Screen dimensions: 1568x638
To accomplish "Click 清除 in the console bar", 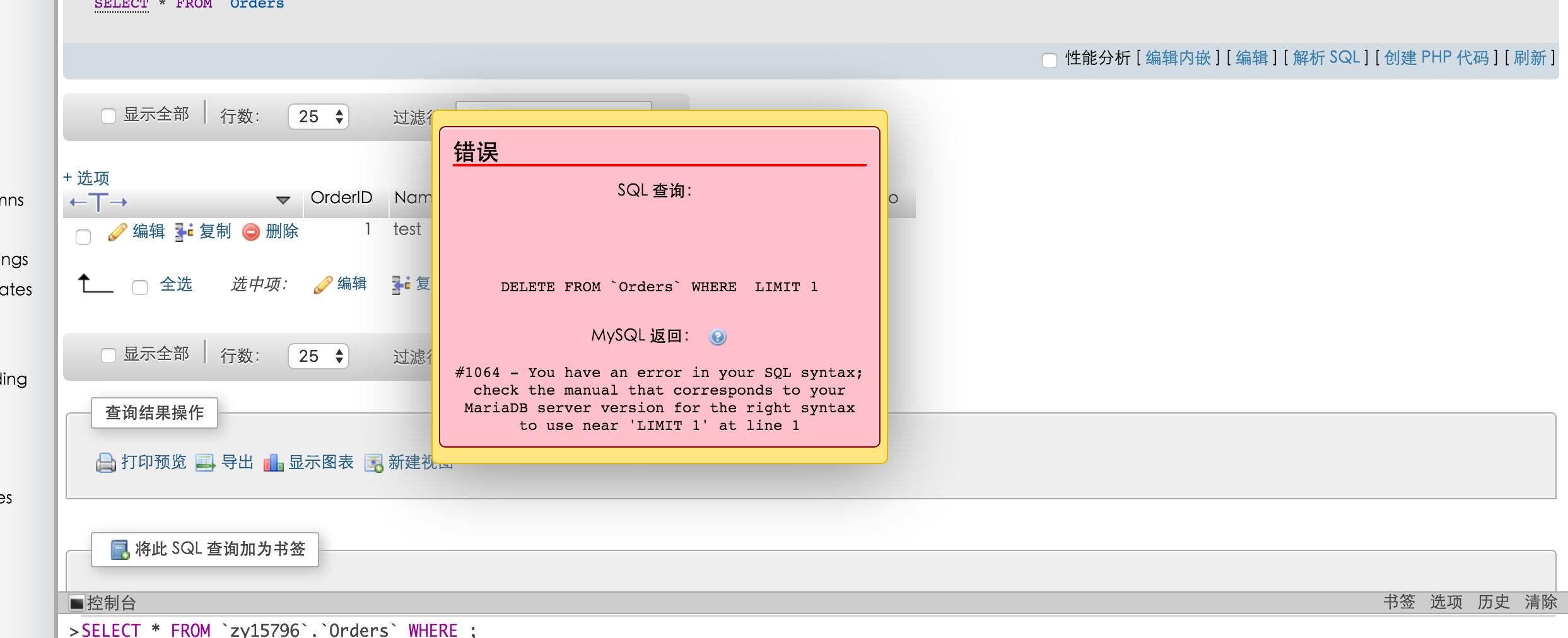I will (x=1541, y=602).
